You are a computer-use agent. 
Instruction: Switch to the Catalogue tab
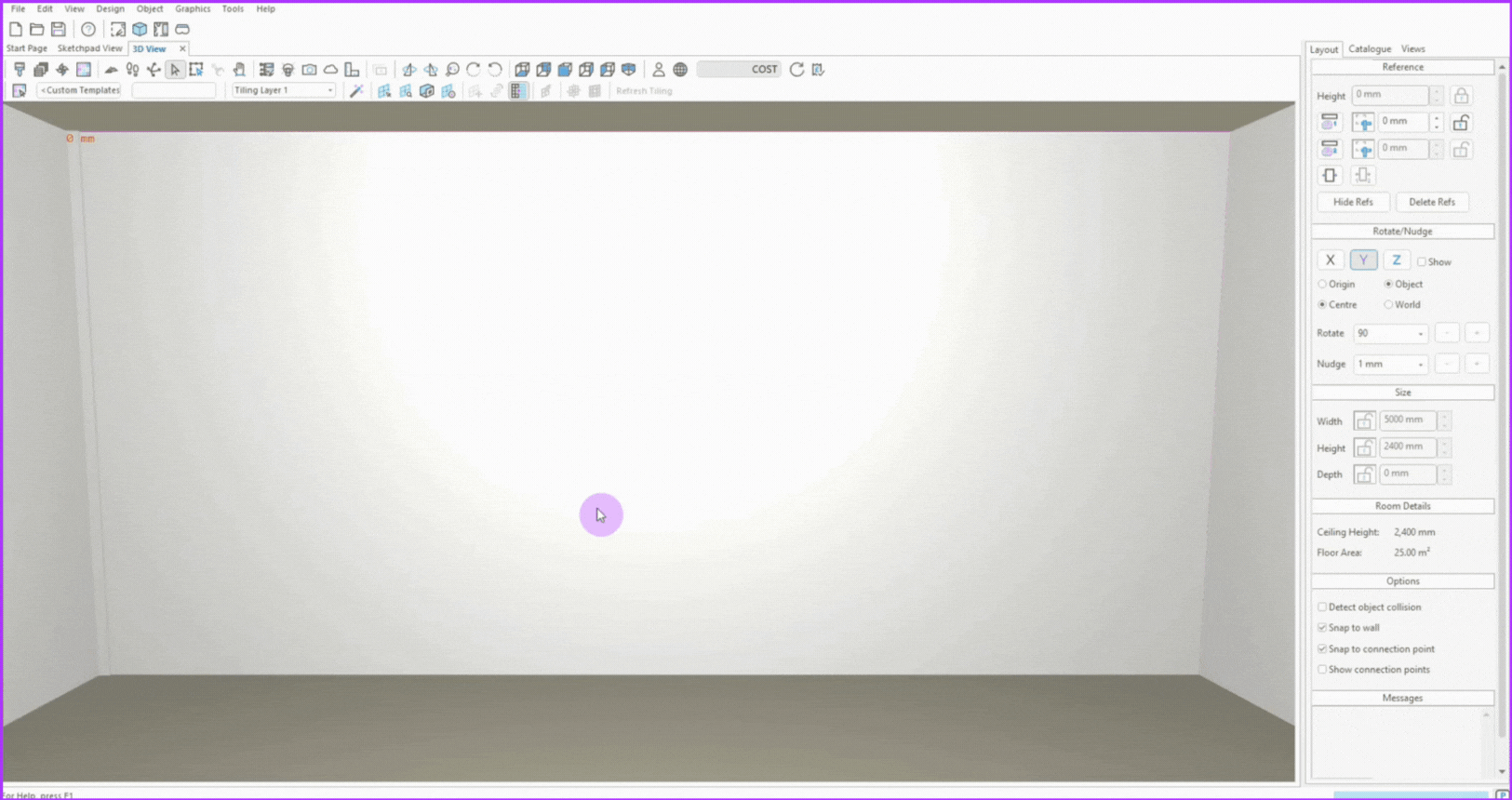(x=1370, y=49)
